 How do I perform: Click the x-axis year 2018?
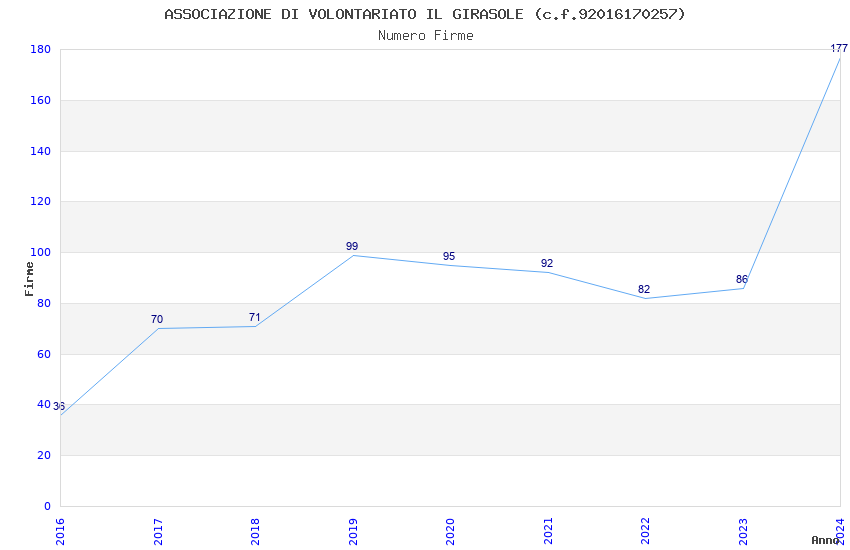(x=255, y=532)
